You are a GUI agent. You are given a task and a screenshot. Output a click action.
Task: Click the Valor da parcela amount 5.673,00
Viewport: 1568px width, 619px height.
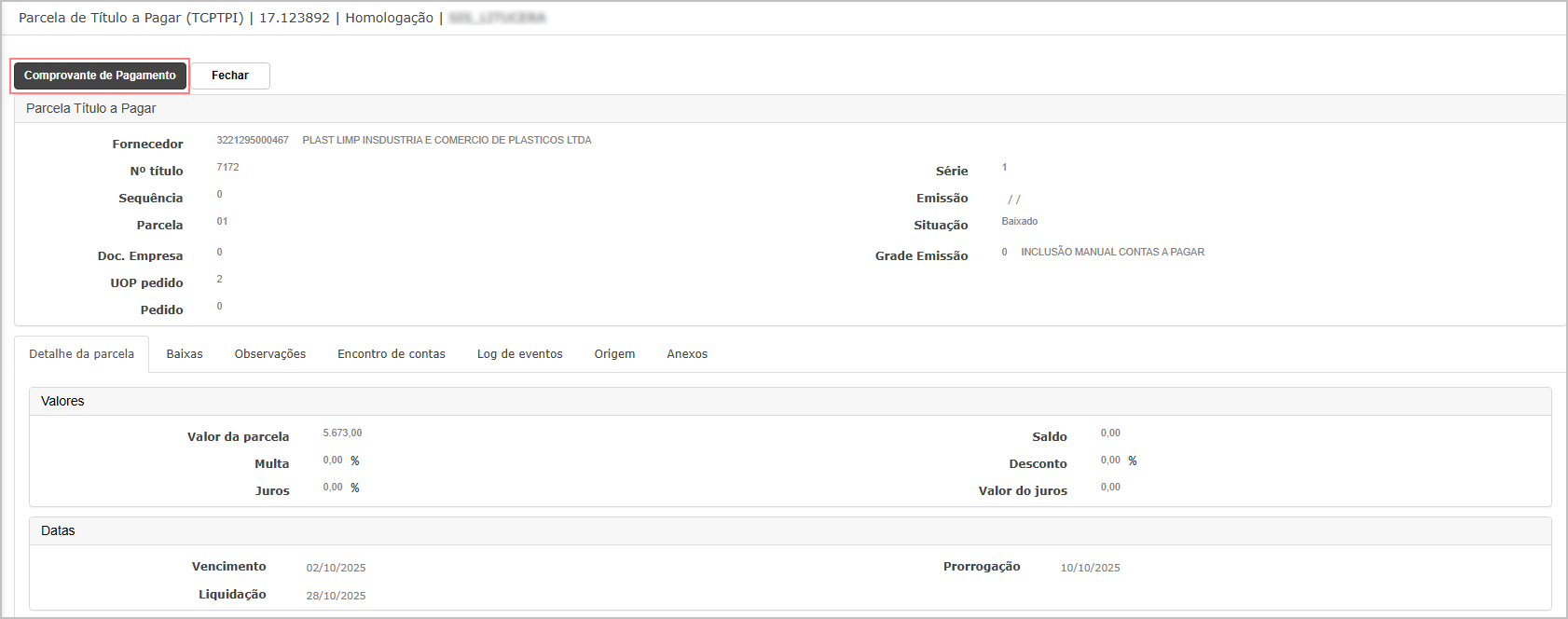click(x=342, y=433)
